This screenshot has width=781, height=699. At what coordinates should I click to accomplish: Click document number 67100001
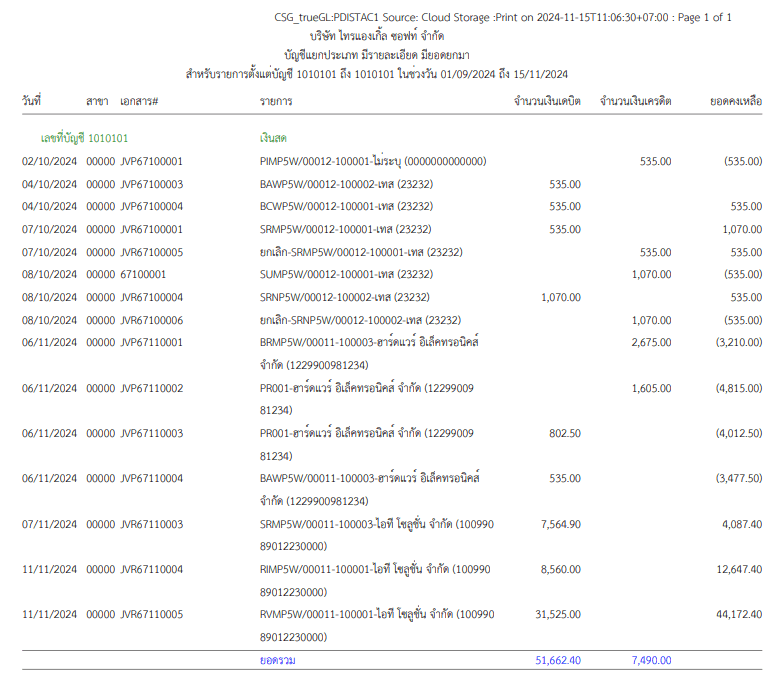[x=143, y=274]
